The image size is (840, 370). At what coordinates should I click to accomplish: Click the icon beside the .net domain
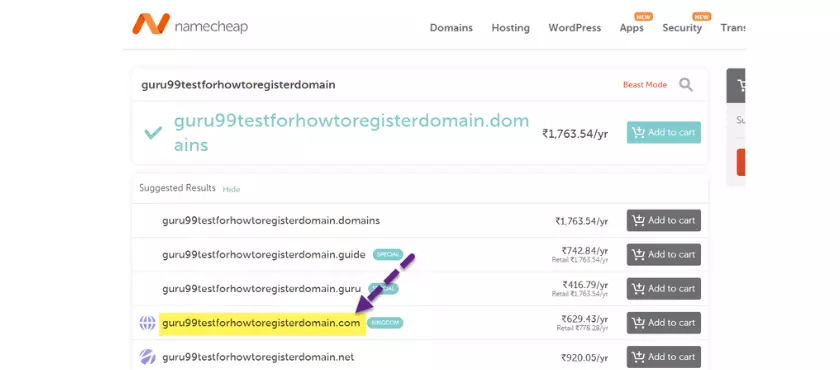[x=147, y=357]
